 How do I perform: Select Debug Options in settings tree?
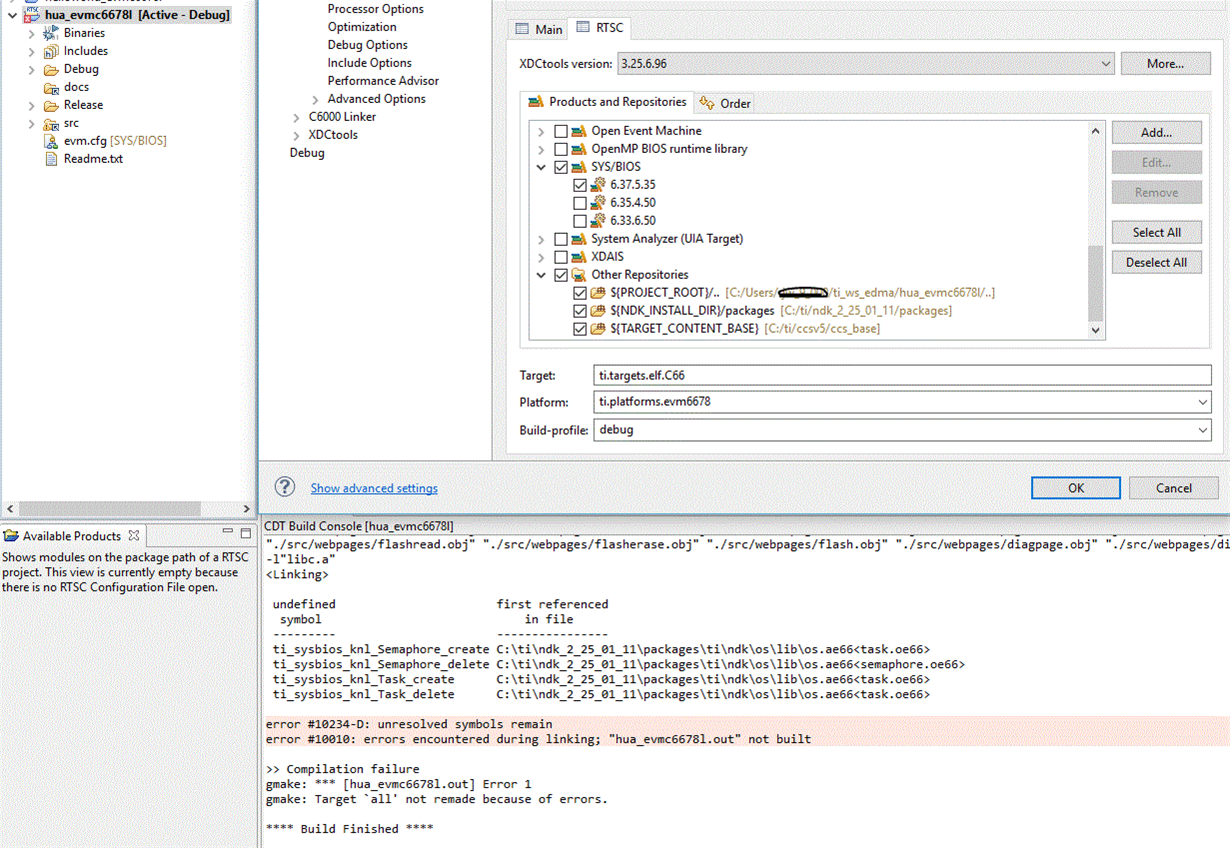(367, 45)
